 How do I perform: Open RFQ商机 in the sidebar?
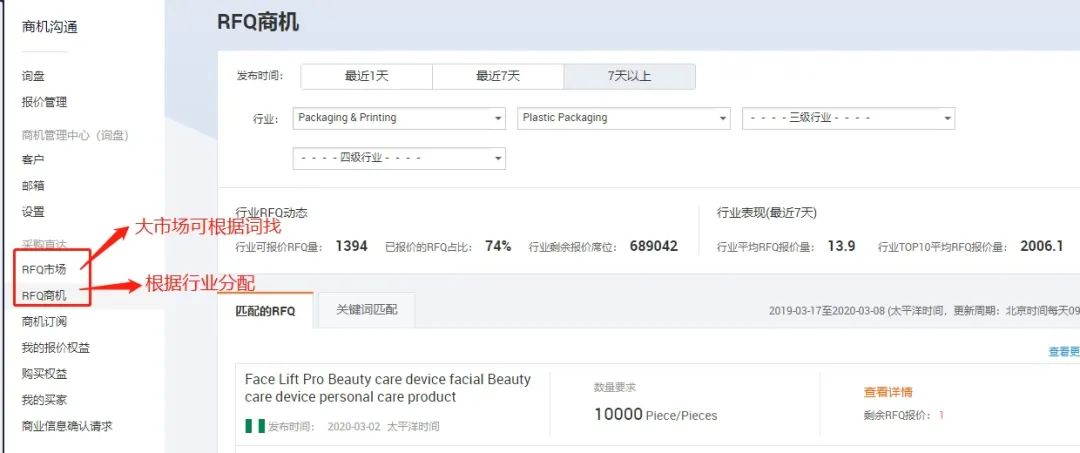(44, 295)
